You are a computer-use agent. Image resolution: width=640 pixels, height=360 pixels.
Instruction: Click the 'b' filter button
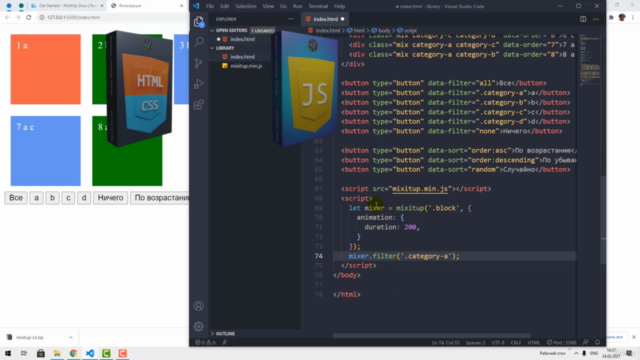point(52,198)
